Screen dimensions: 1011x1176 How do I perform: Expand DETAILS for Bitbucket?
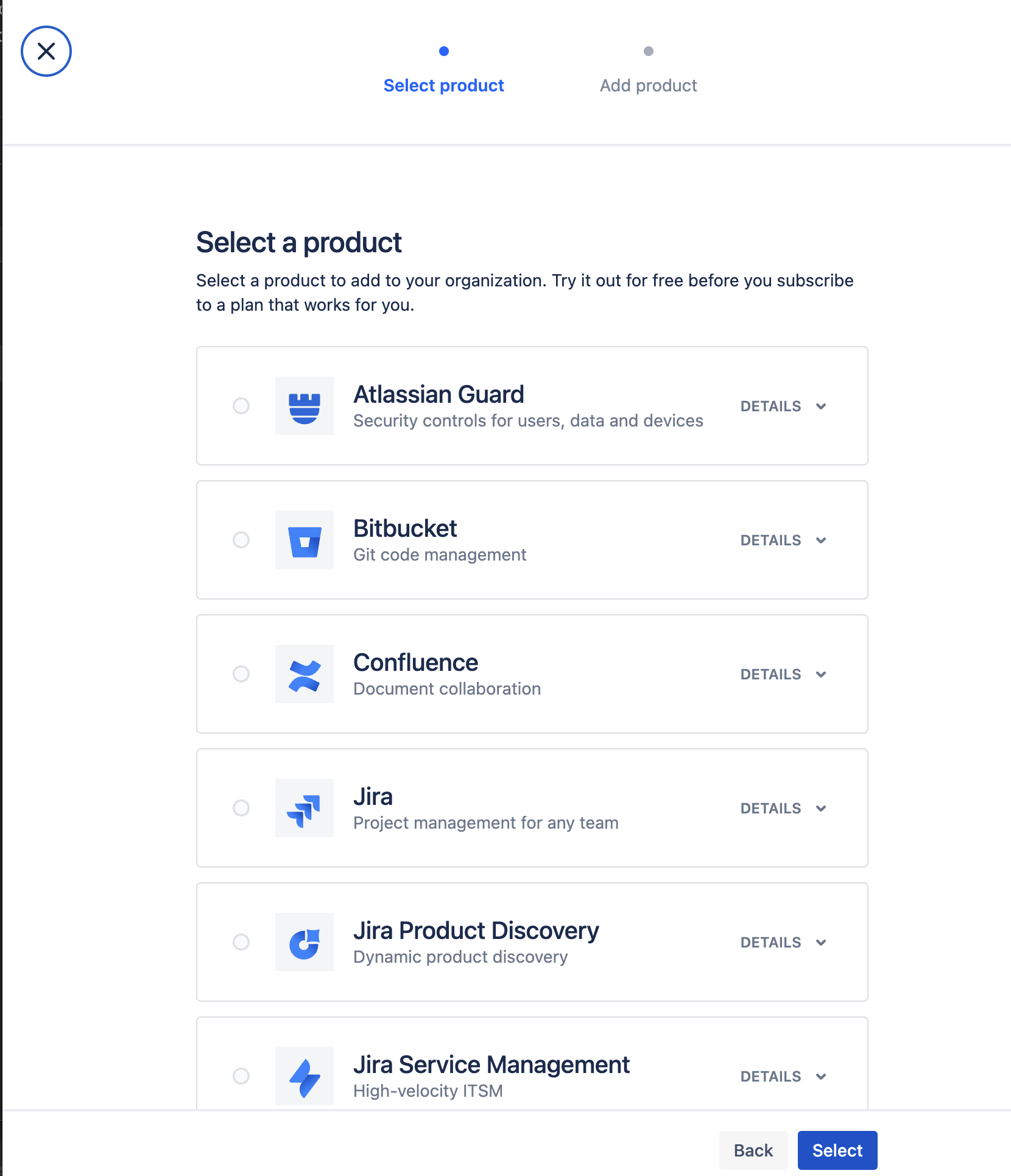point(783,540)
